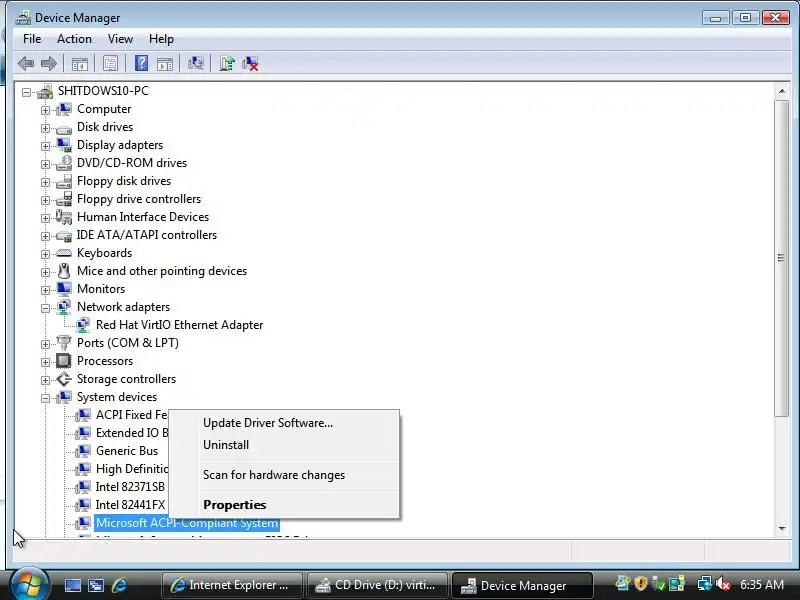The image size is (800, 600).
Task: Expand the Disk drives category
Action: 45,128
